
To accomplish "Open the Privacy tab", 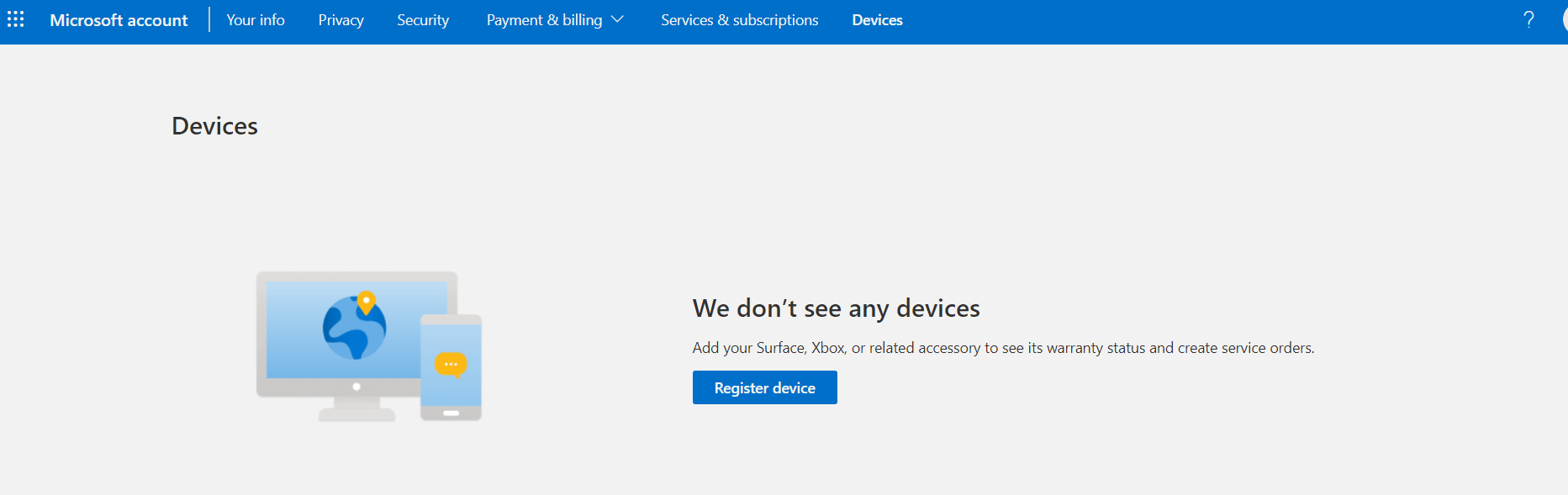I will click(x=341, y=20).
